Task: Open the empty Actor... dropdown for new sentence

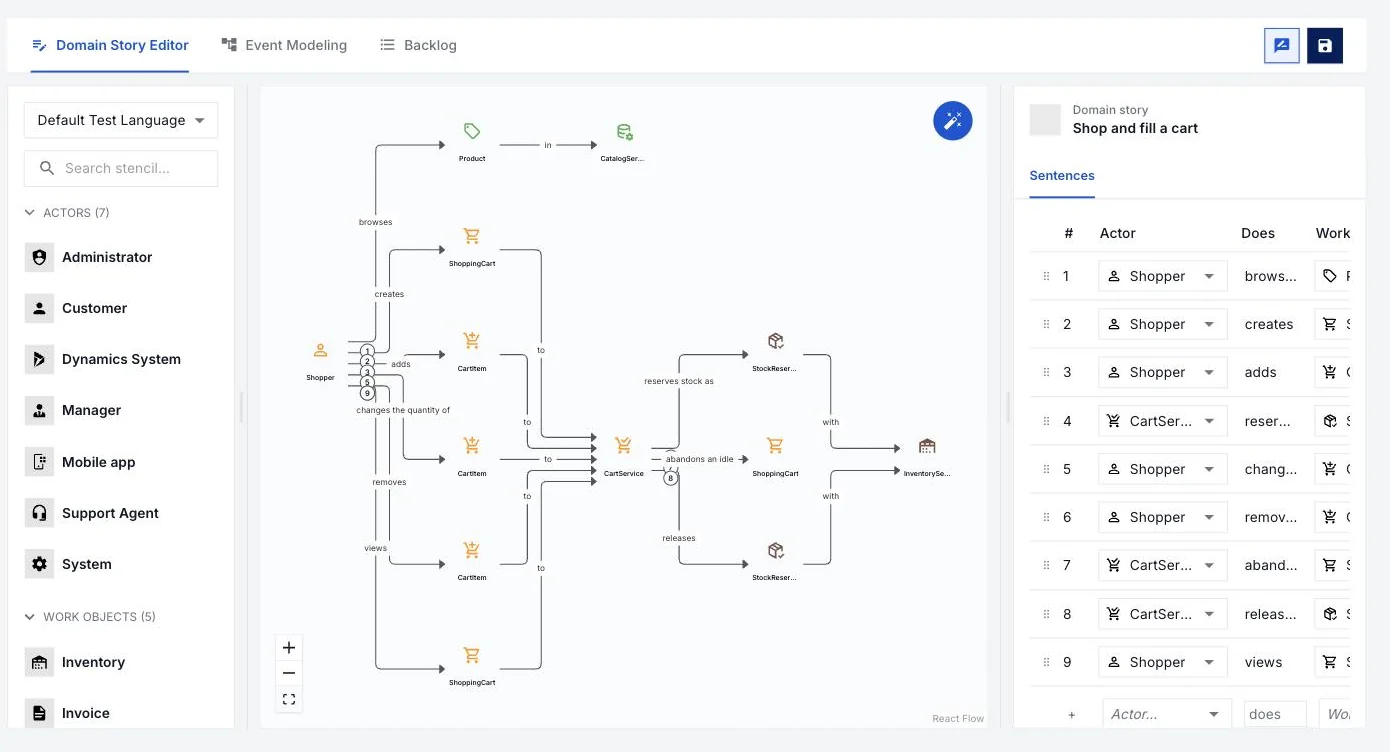Action: tap(1166, 714)
